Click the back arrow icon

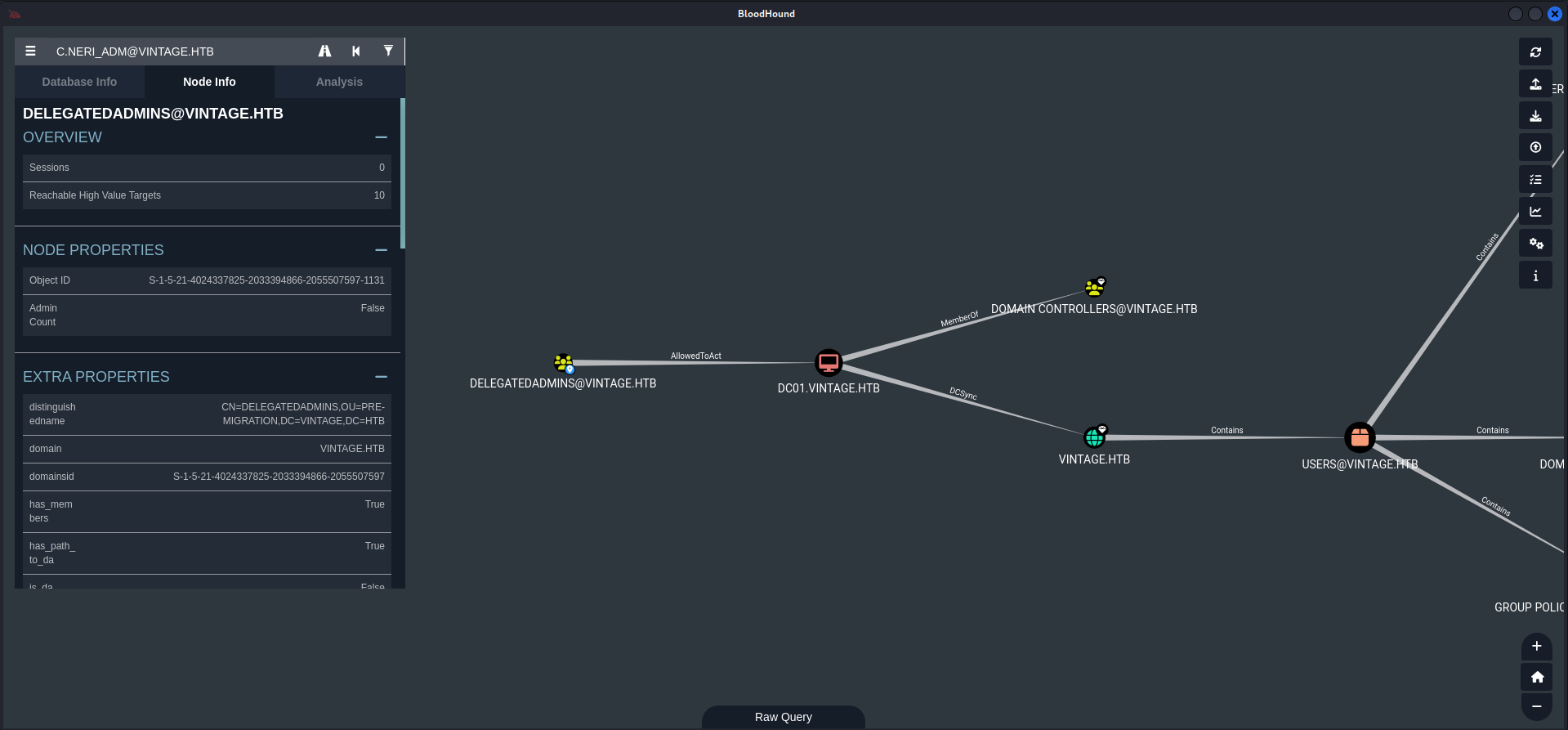pos(356,51)
